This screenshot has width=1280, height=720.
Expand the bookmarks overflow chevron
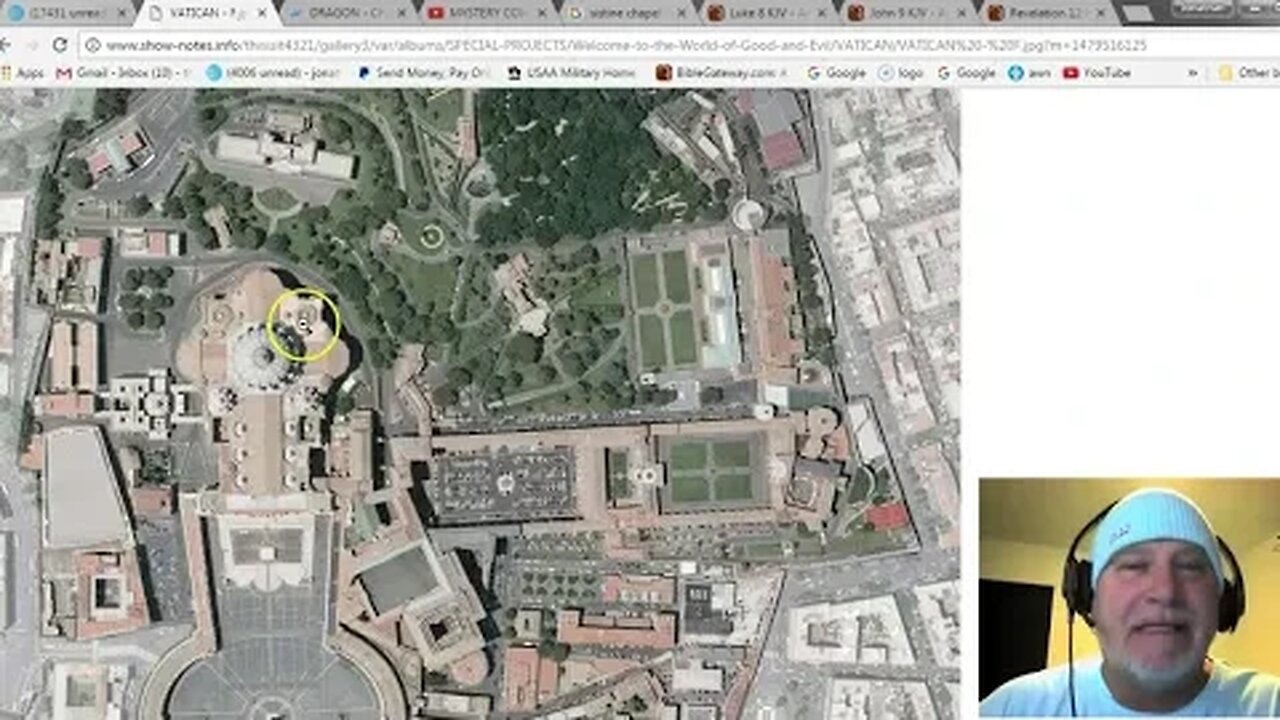[x=1192, y=73]
